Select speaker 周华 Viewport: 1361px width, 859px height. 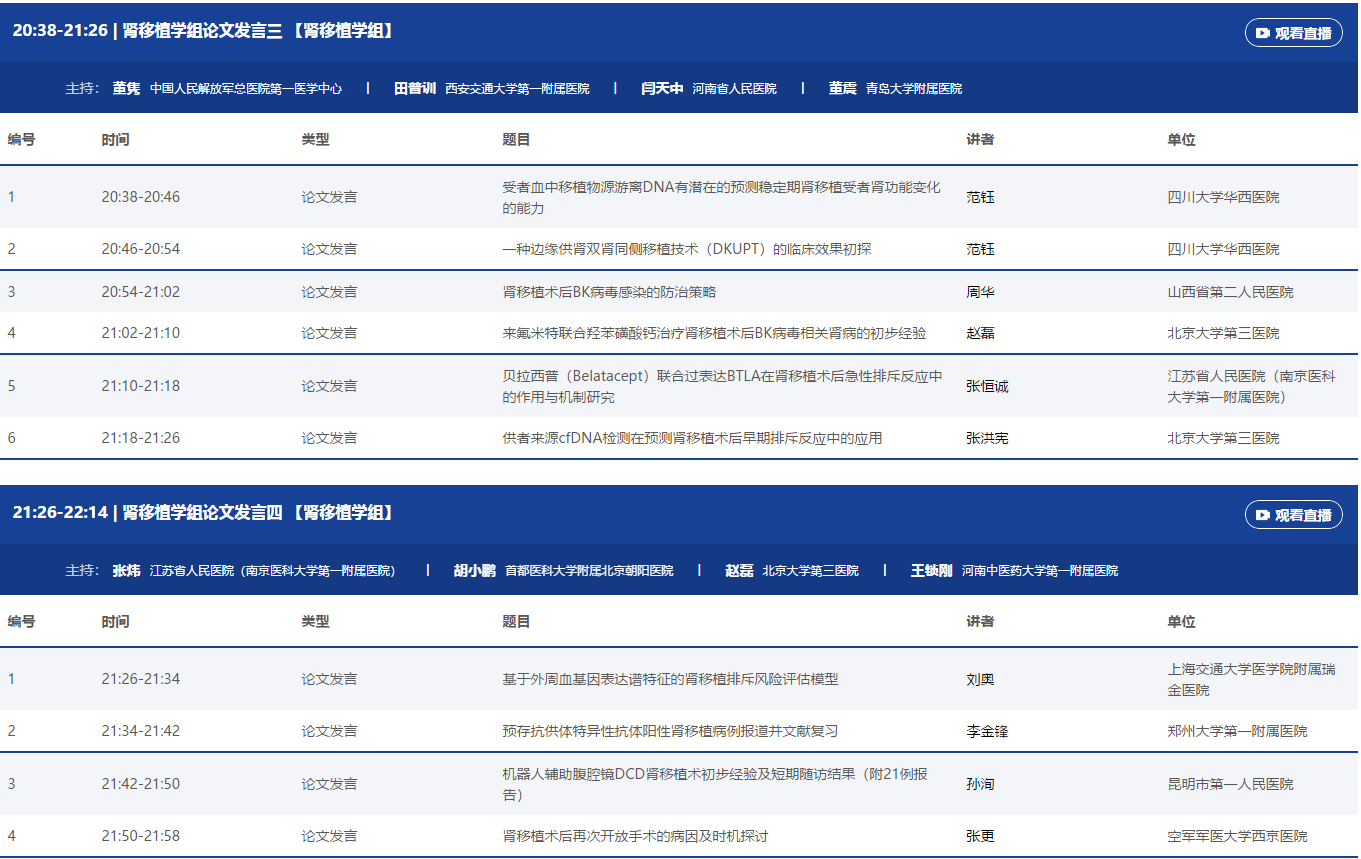tap(980, 292)
